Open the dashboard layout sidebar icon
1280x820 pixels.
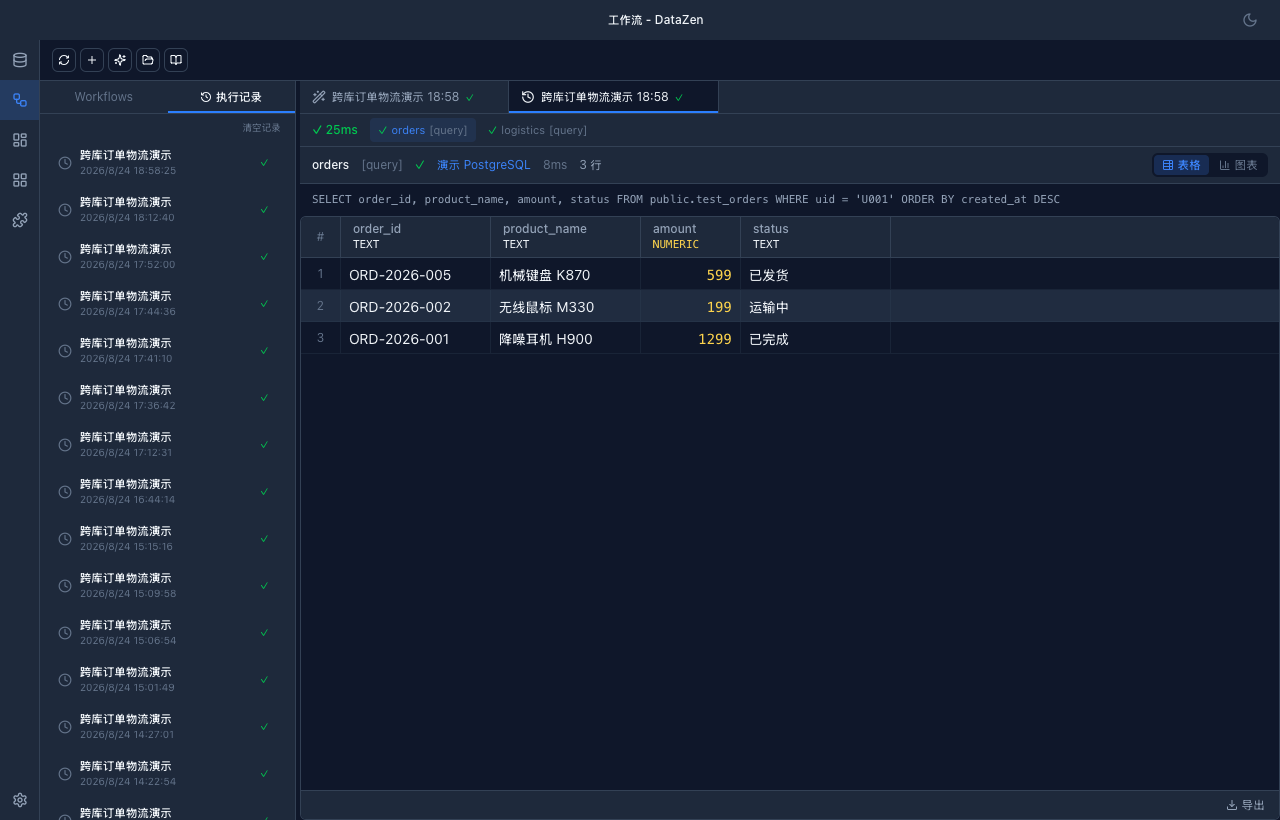click(20, 140)
